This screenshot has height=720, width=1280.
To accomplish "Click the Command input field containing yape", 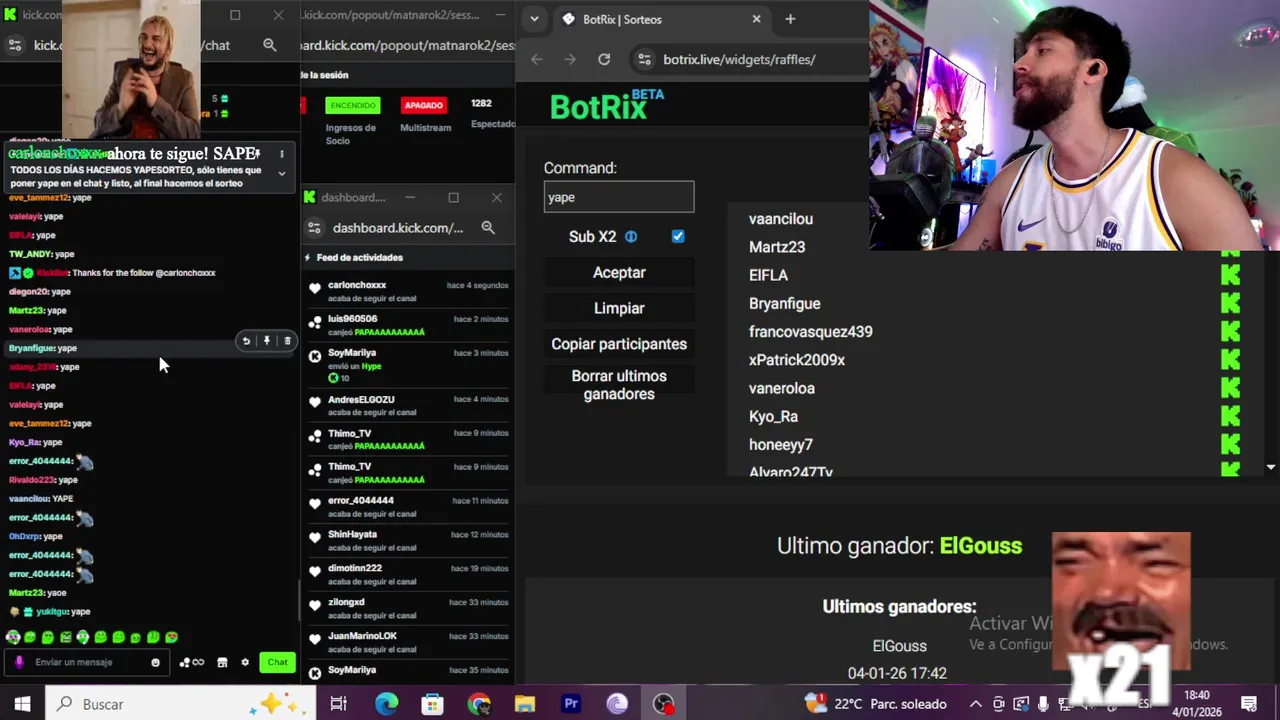I will 619,197.
